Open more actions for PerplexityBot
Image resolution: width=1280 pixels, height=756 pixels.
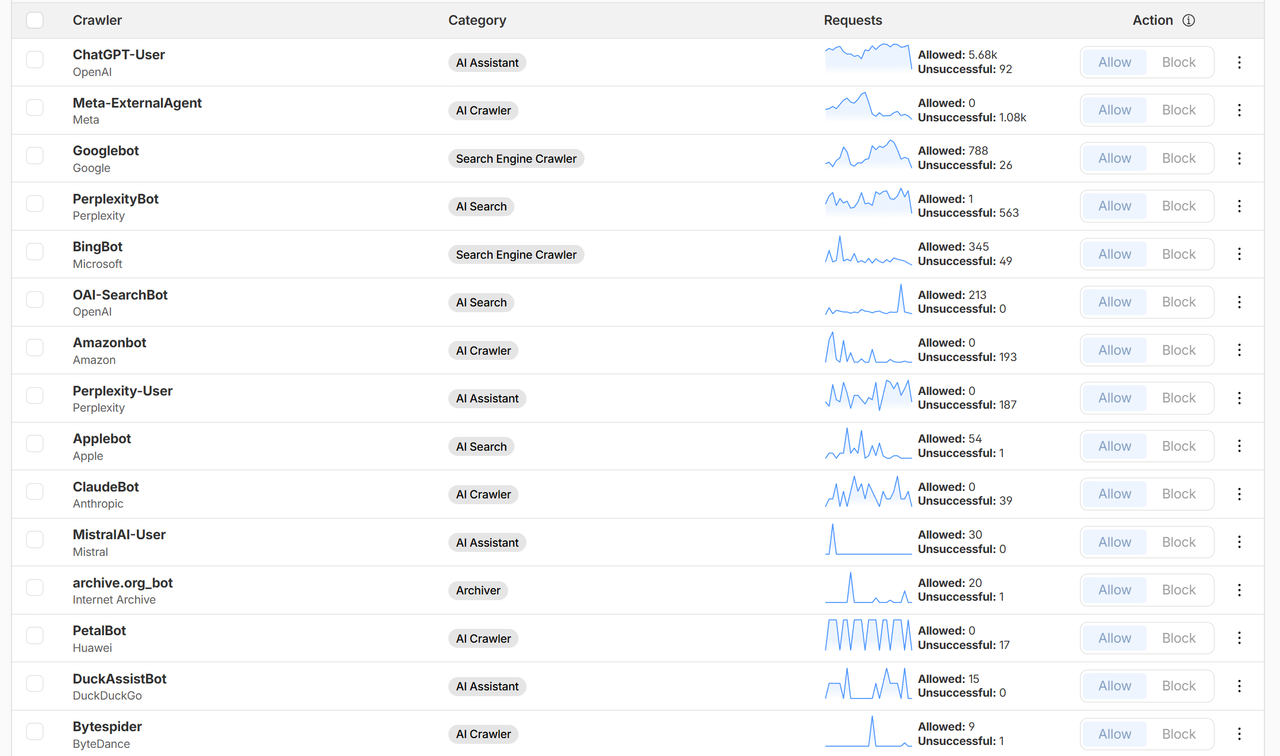tap(1239, 206)
